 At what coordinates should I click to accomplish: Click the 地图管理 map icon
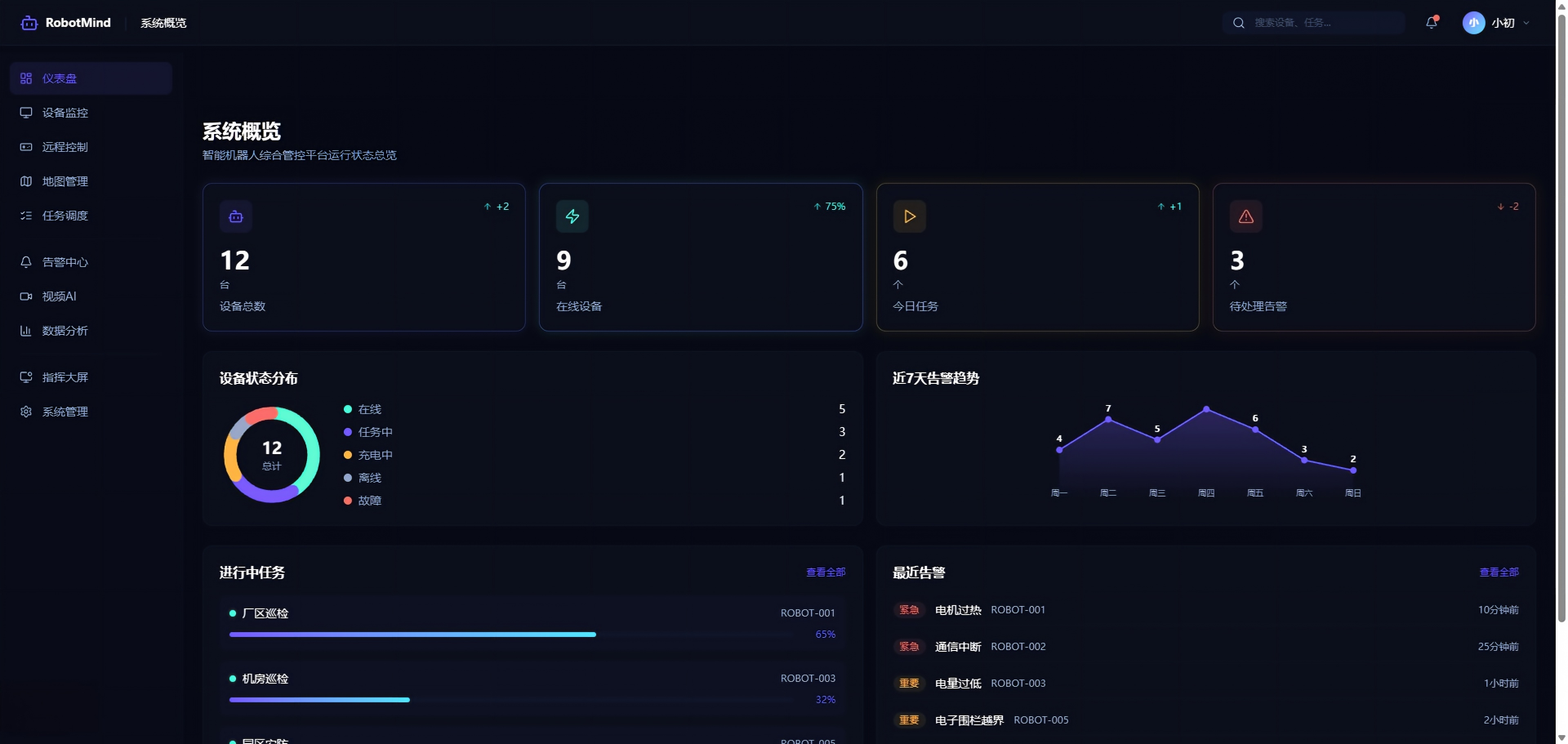(26, 181)
